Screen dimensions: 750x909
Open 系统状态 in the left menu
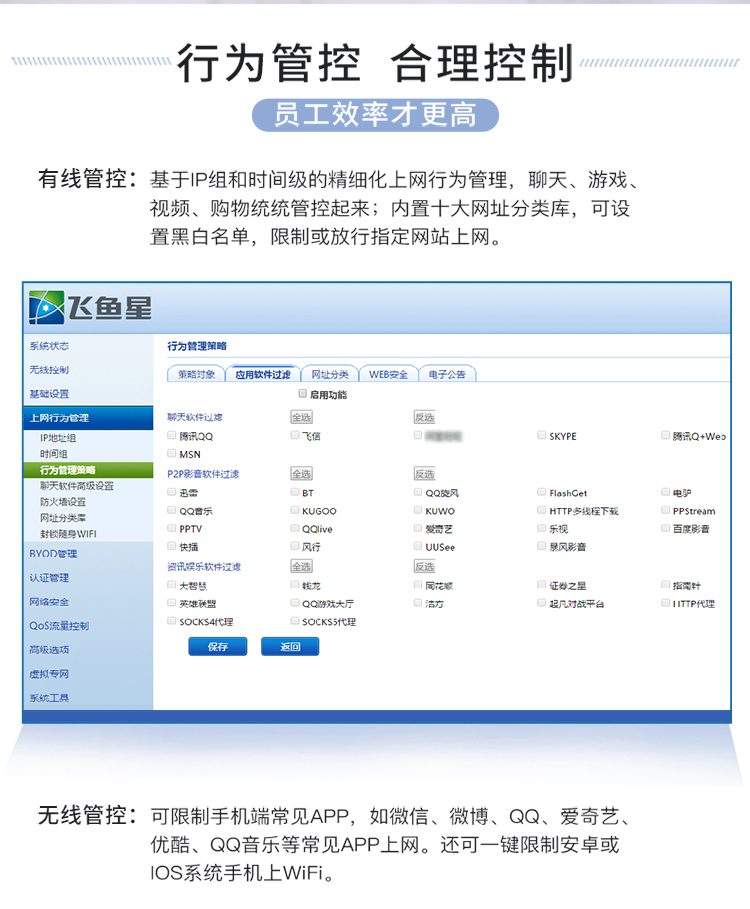coord(49,346)
